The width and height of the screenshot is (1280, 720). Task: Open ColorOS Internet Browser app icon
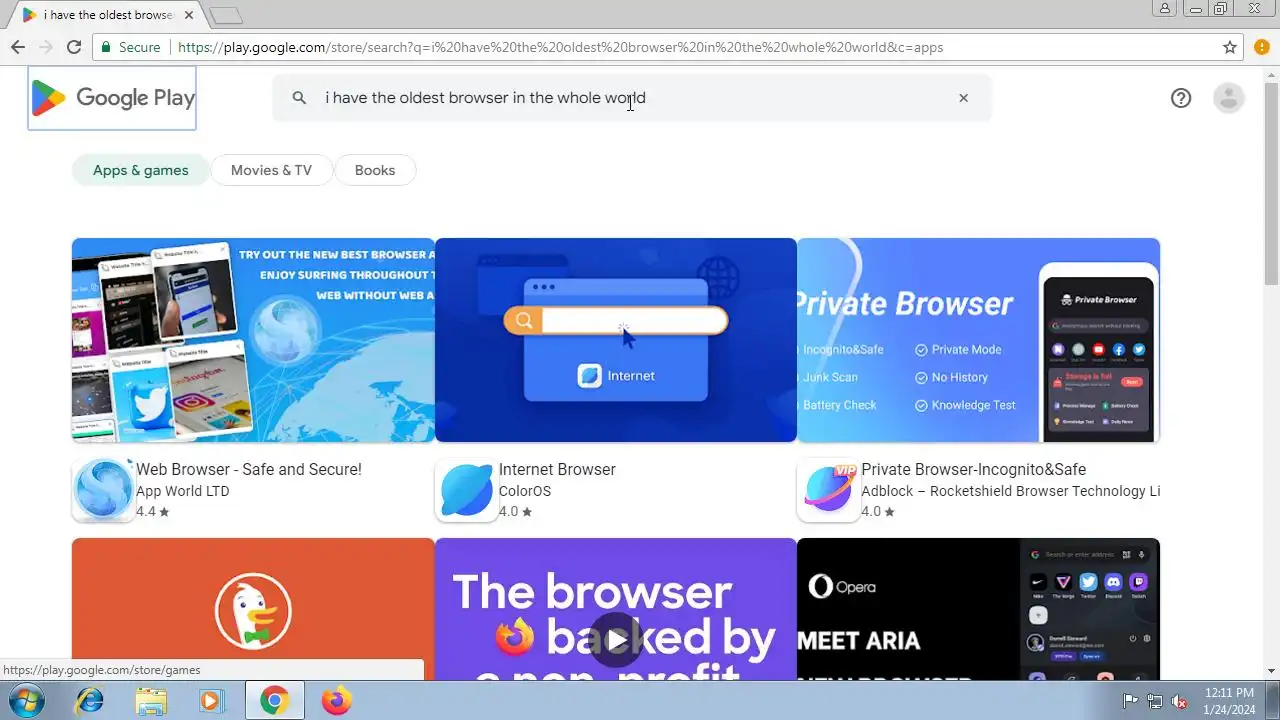click(466, 490)
